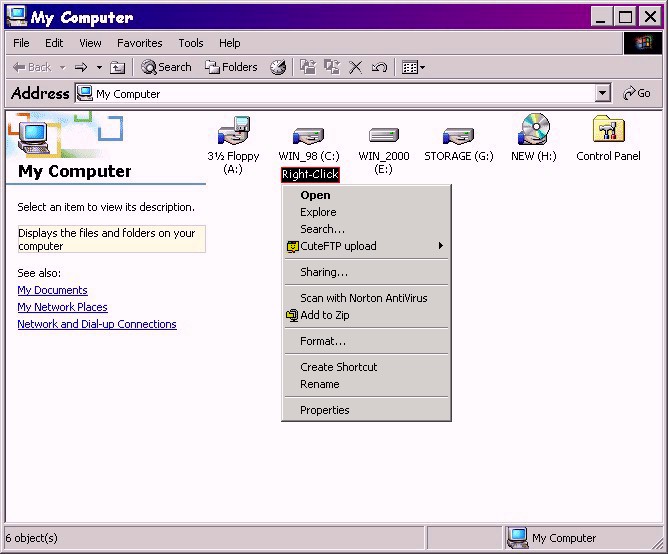Click the My Computer title bar icon
The width and height of the screenshot is (668, 554).
(x=17, y=17)
